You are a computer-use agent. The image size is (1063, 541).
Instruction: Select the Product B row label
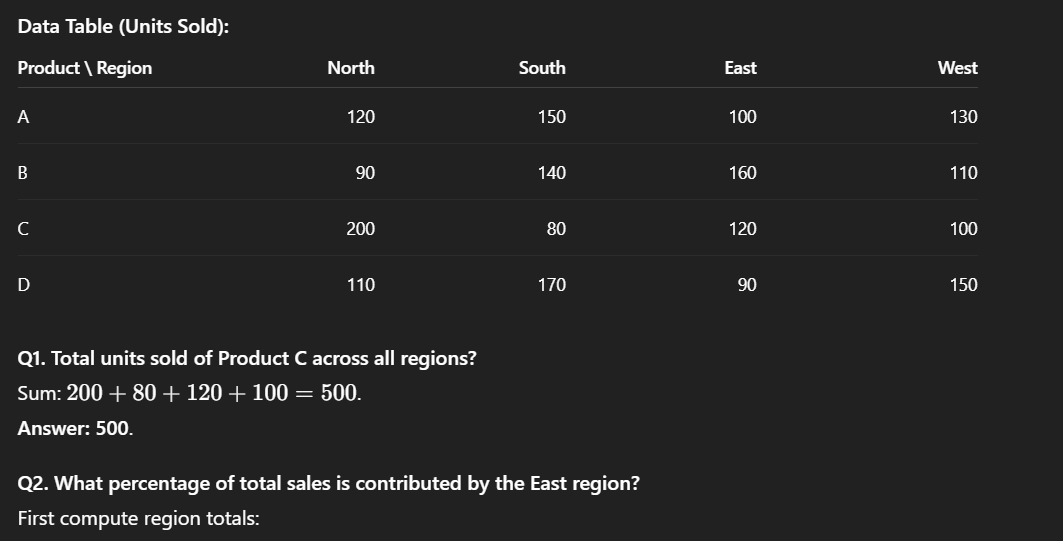pyautogui.click(x=22, y=173)
